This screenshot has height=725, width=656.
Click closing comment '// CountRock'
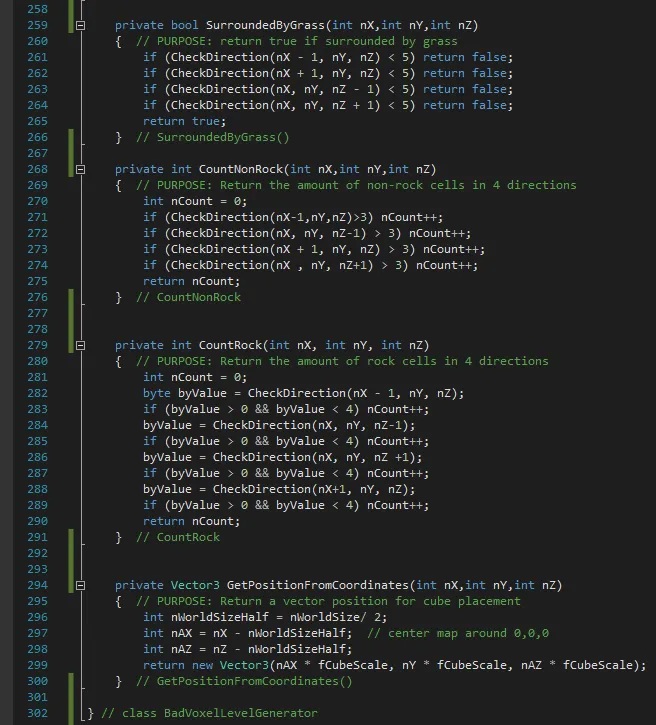coord(178,537)
